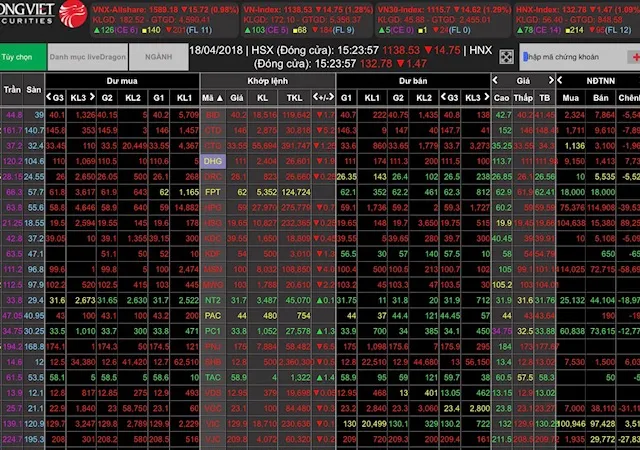Image resolution: width=640 pixels, height=450 pixels.
Task: Click the Trần column header
Action: (12, 89)
